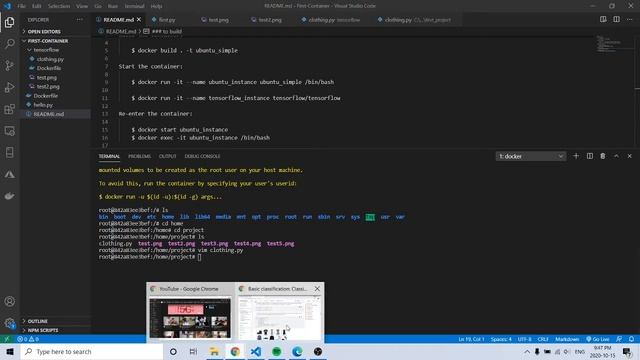Open Remote Explorer view

(x=9, y=131)
